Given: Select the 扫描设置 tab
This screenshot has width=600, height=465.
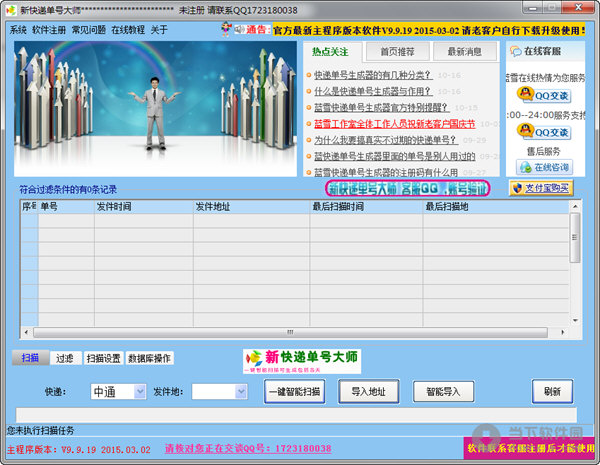Looking at the screenshot, I should [103, 358].
